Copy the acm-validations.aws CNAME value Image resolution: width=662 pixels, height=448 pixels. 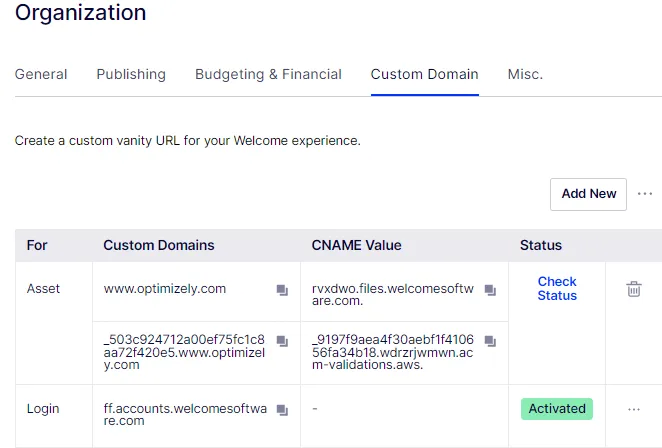[x=490, y=341]
